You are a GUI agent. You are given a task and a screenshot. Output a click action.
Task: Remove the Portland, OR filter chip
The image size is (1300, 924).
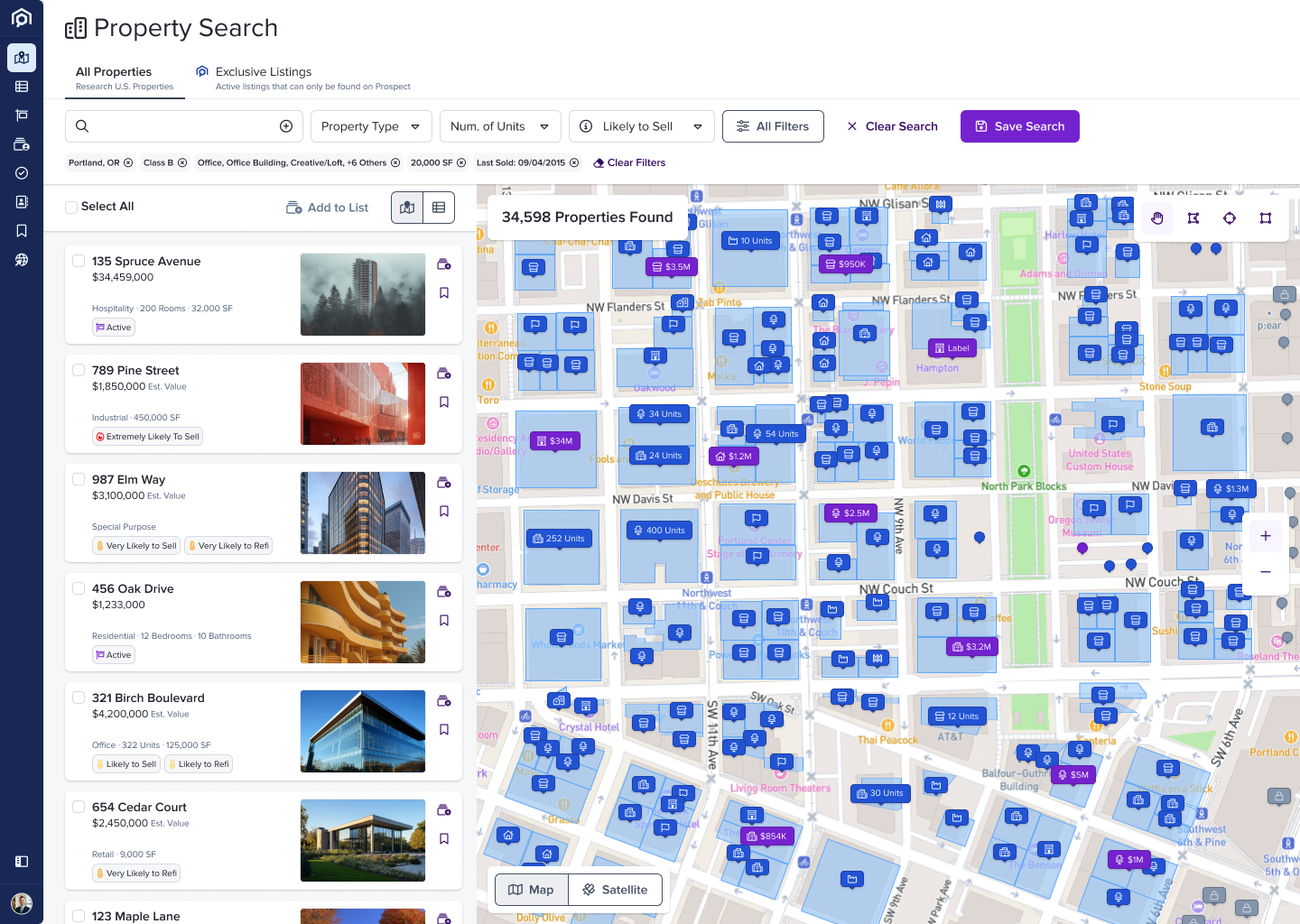128,163
